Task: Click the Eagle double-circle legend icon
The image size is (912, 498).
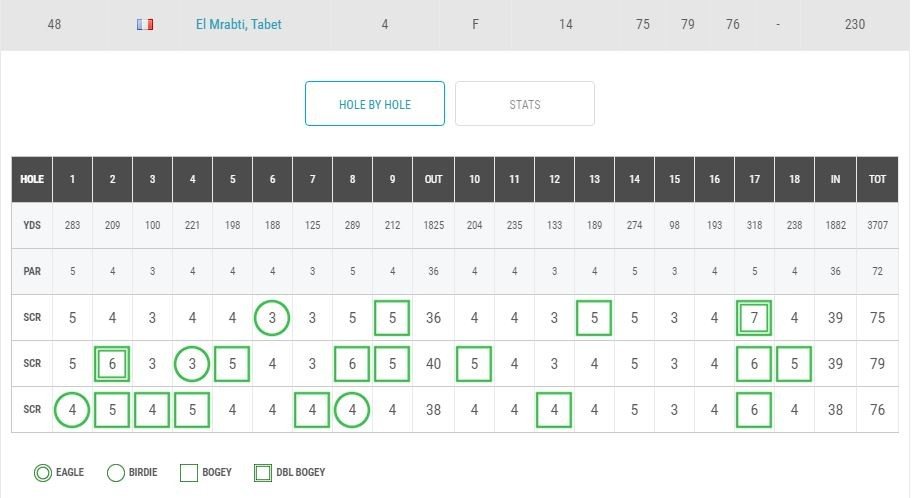Action: [x=42, y=472]
